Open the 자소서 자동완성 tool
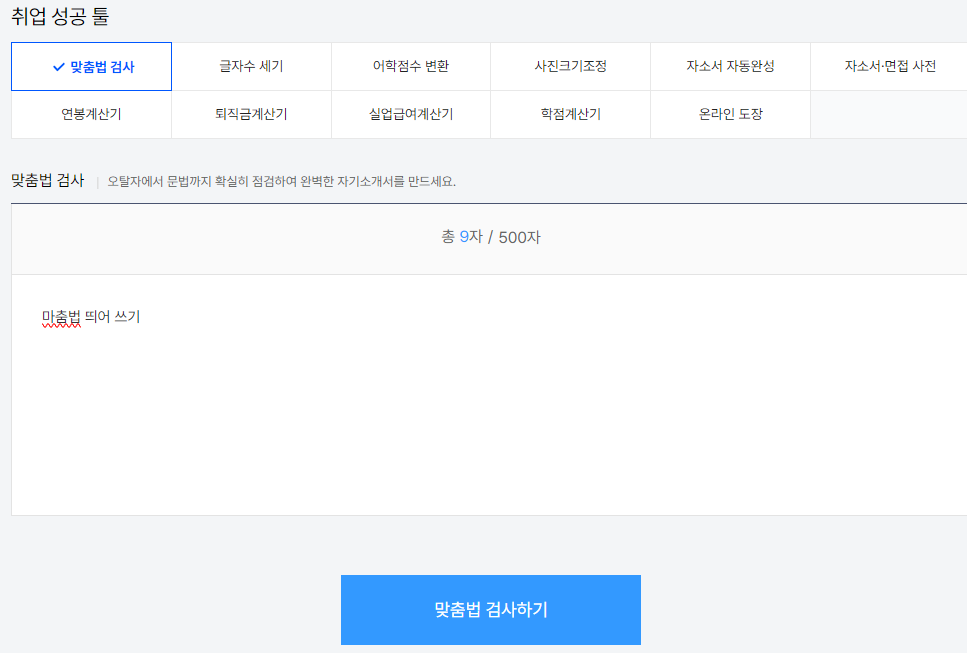967x653 pixels. click(730, 66)
